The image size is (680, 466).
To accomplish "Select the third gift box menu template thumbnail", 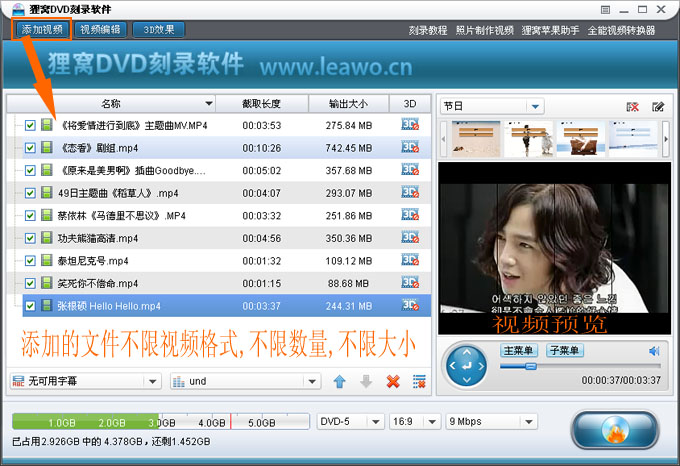I will pos(580,139).
